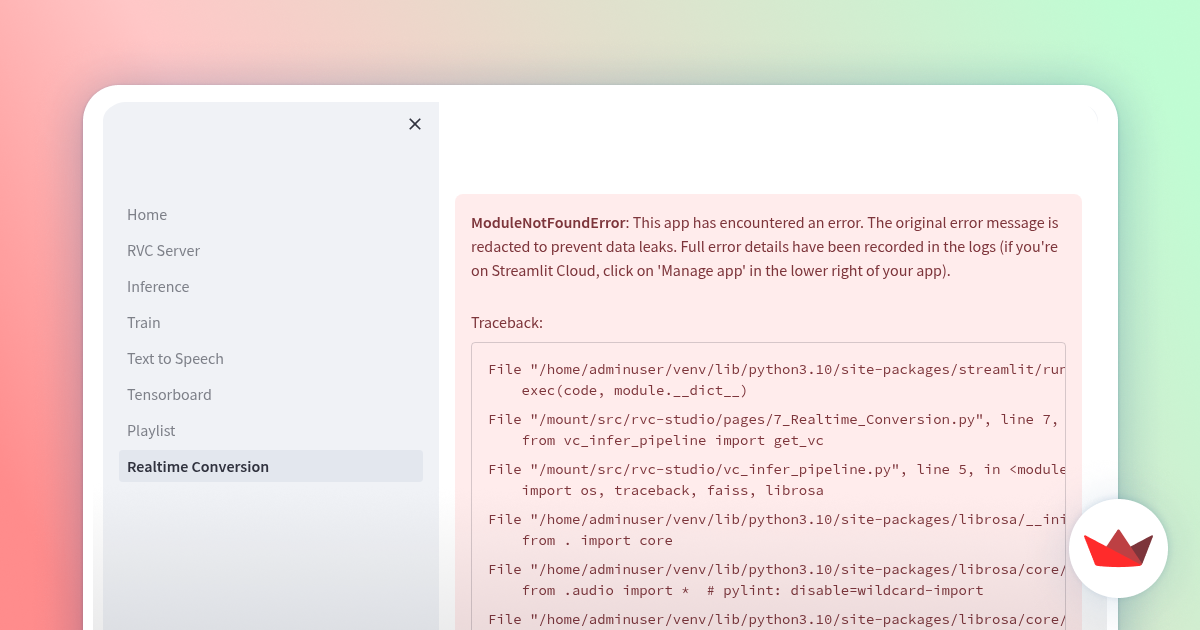Click the streamlit/run traceback file line
1200x630 pixels.
click(777, 369)
